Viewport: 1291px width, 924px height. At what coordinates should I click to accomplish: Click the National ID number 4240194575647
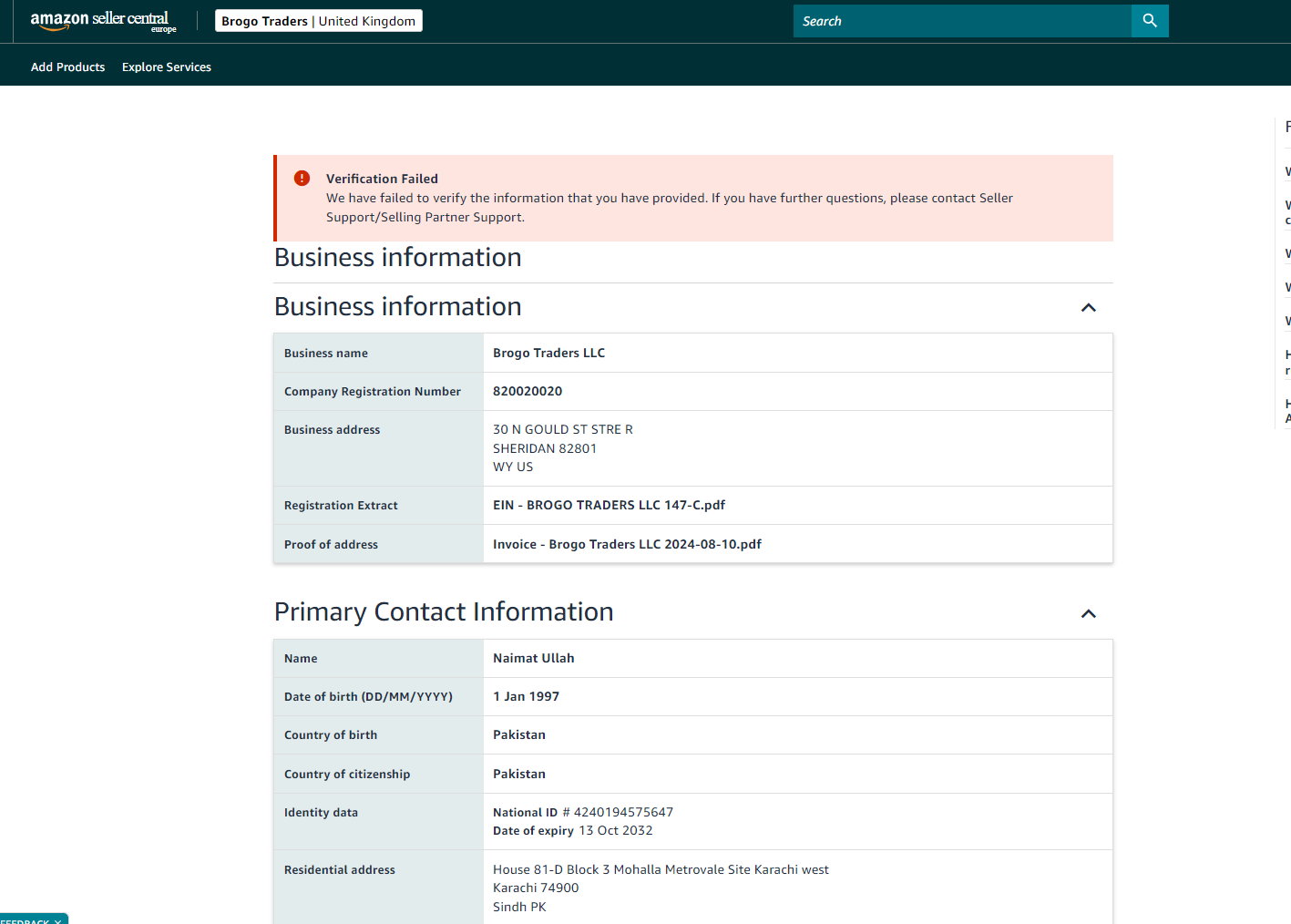[x=623, y=812]
